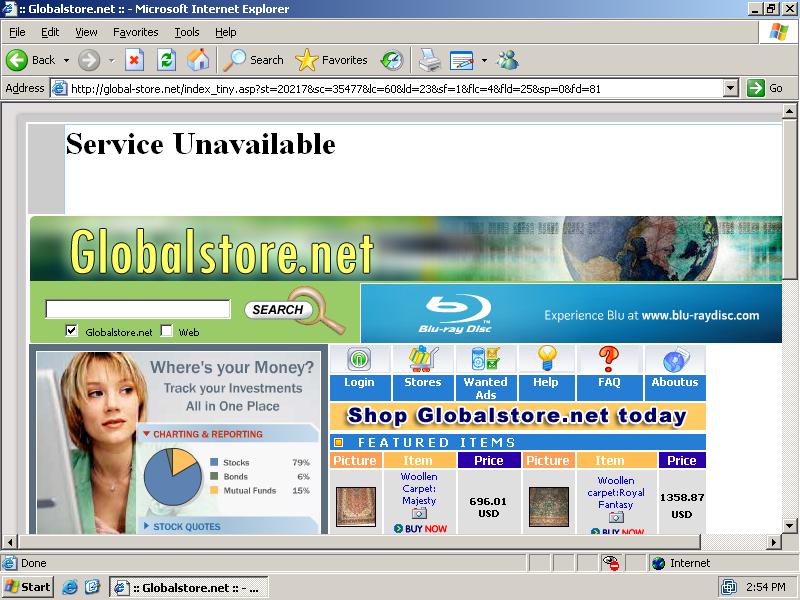This screenshot has width=800, height=600.
Task: Click the FAQ question mark icon
Action: click(x=609, y=359)
